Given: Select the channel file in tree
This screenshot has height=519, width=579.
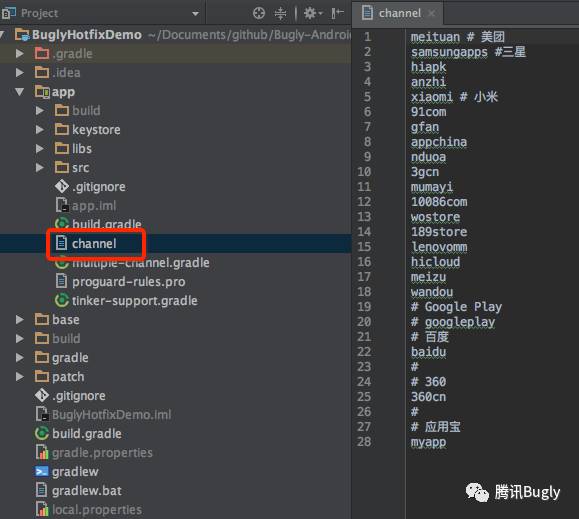Looking at the screenshot, I should point(94,244).
